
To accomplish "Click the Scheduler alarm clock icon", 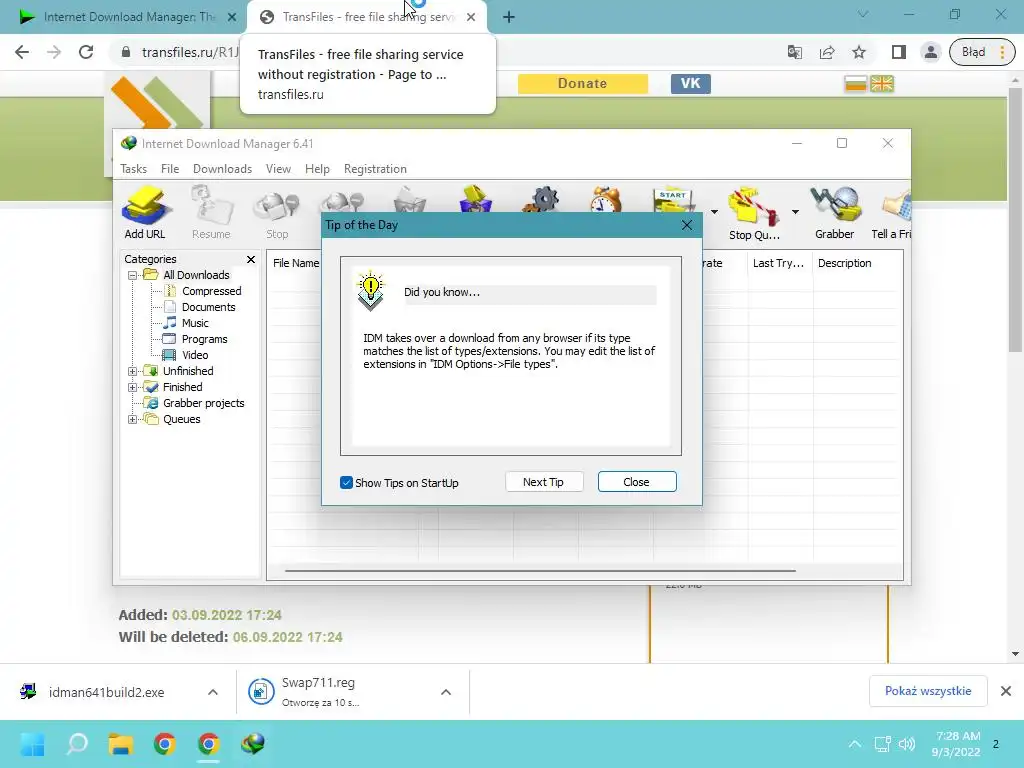I will point(606,199).
